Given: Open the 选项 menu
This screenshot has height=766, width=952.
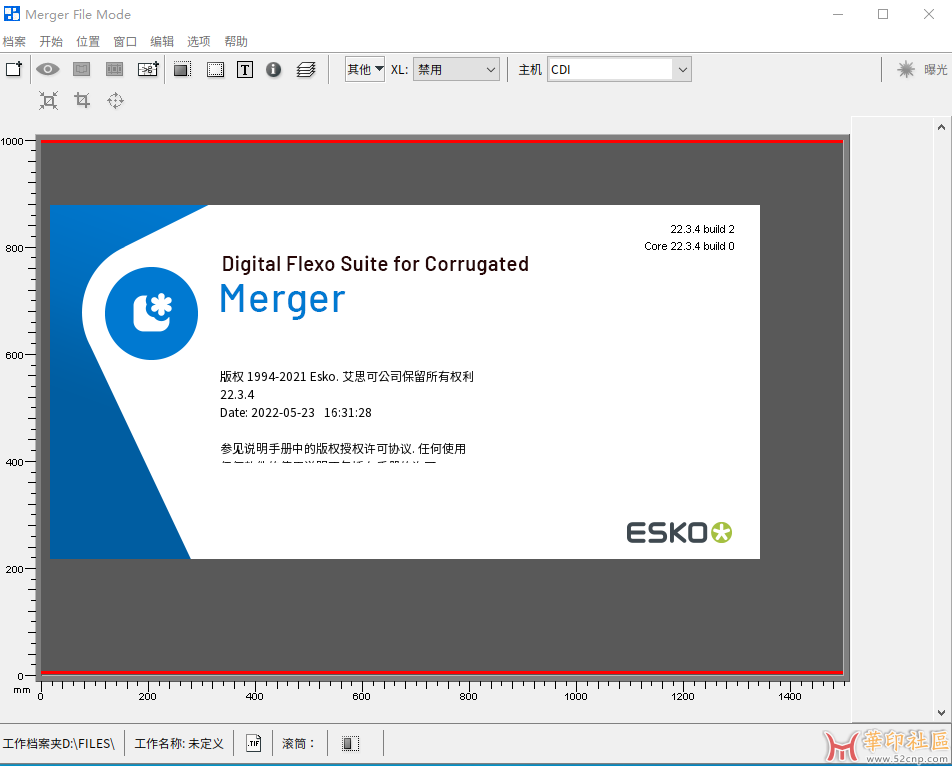Looking at the screenshot, I should tap(198, 41).
